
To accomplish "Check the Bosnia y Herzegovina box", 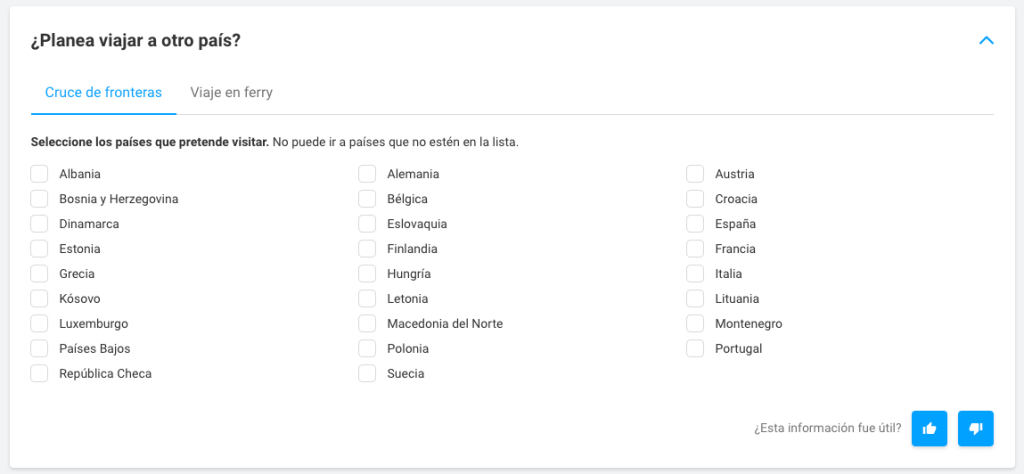I will point(39,199).
